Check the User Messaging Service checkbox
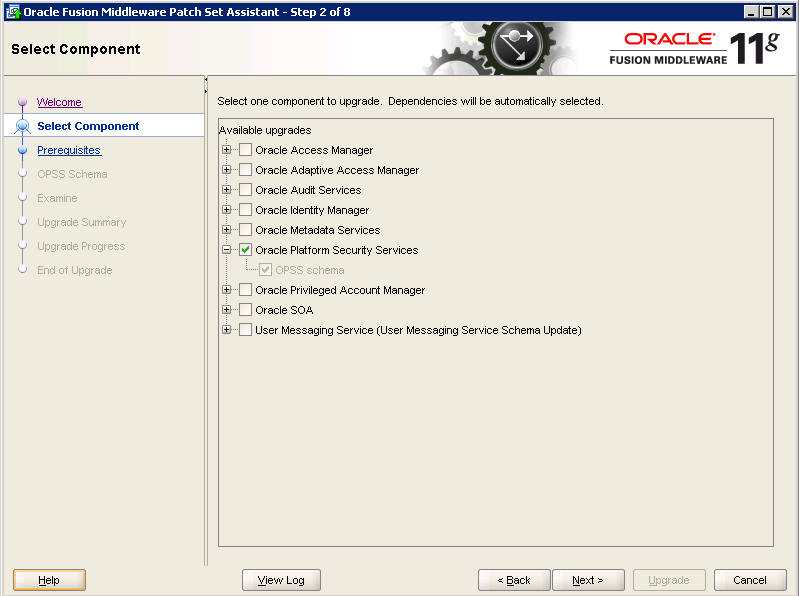The width and height of the screenshot is (799, 596). pos(246,330)
